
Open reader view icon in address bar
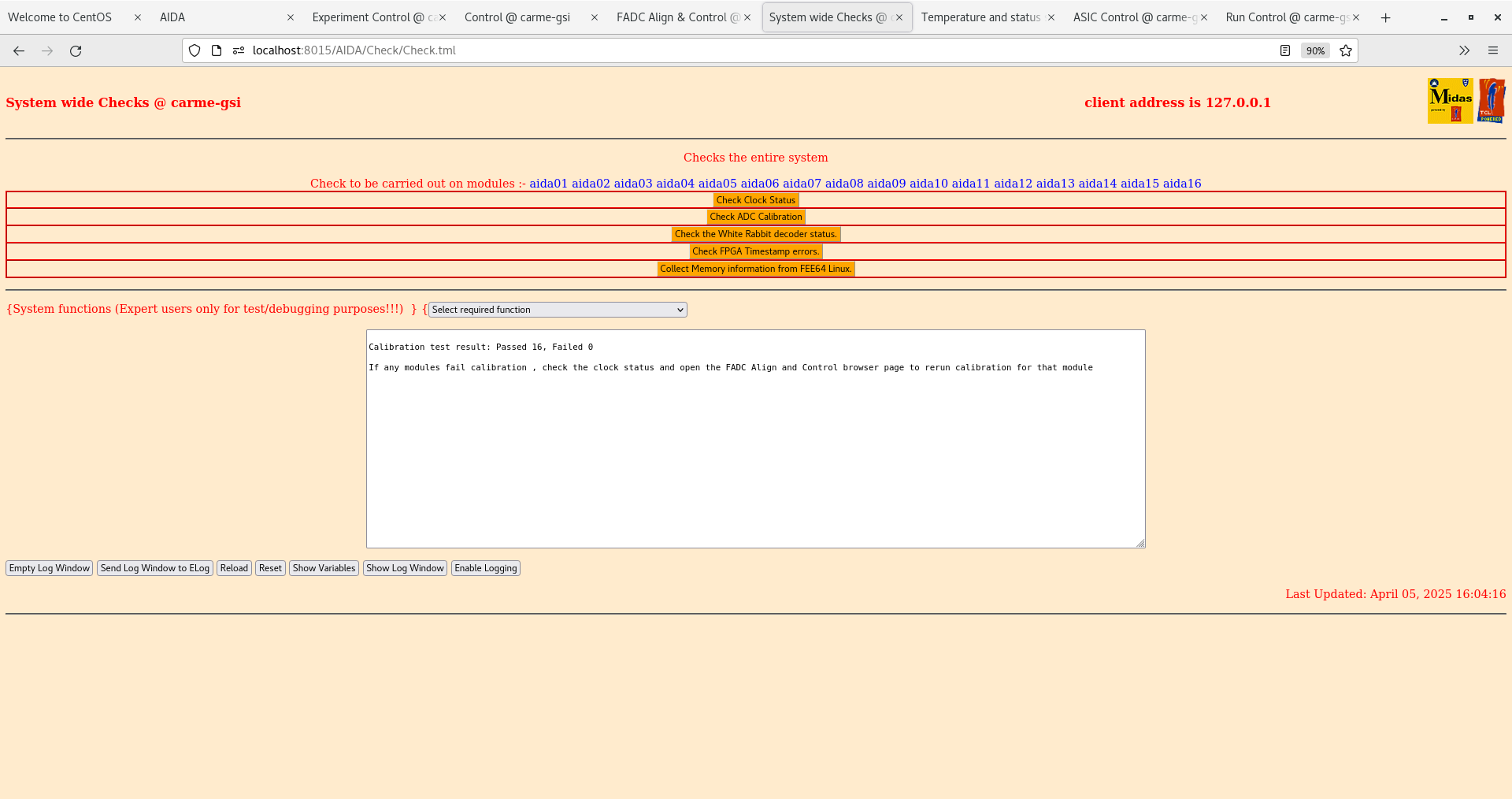point(1285,50)
